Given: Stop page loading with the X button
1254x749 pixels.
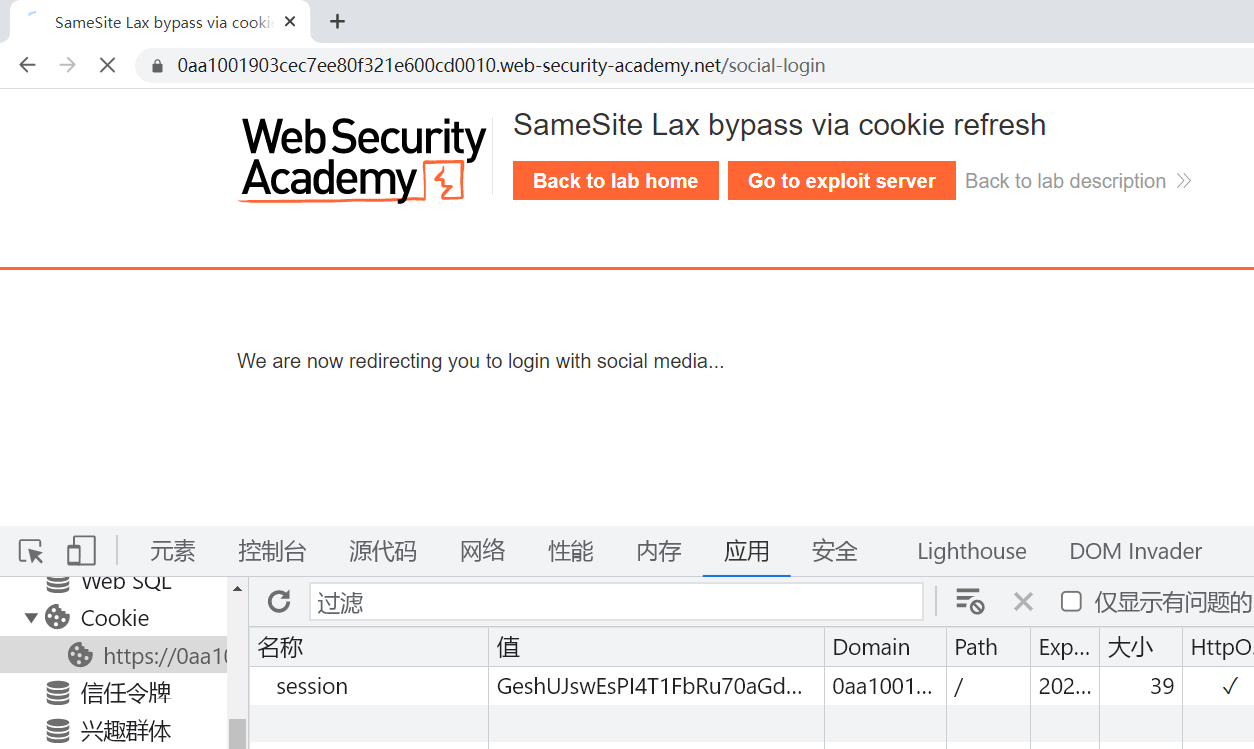Looking at the screenshot, I should click(107, 66).
